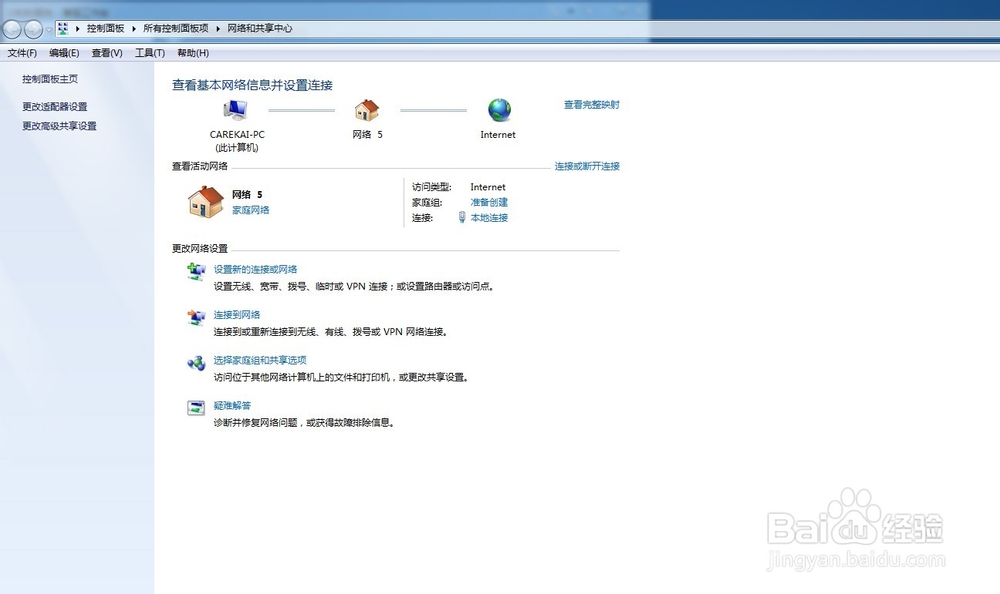
Task: Click 所有控制面板项 breadcrumb segment
Action: pyautogui.click(x=175, y=28)
